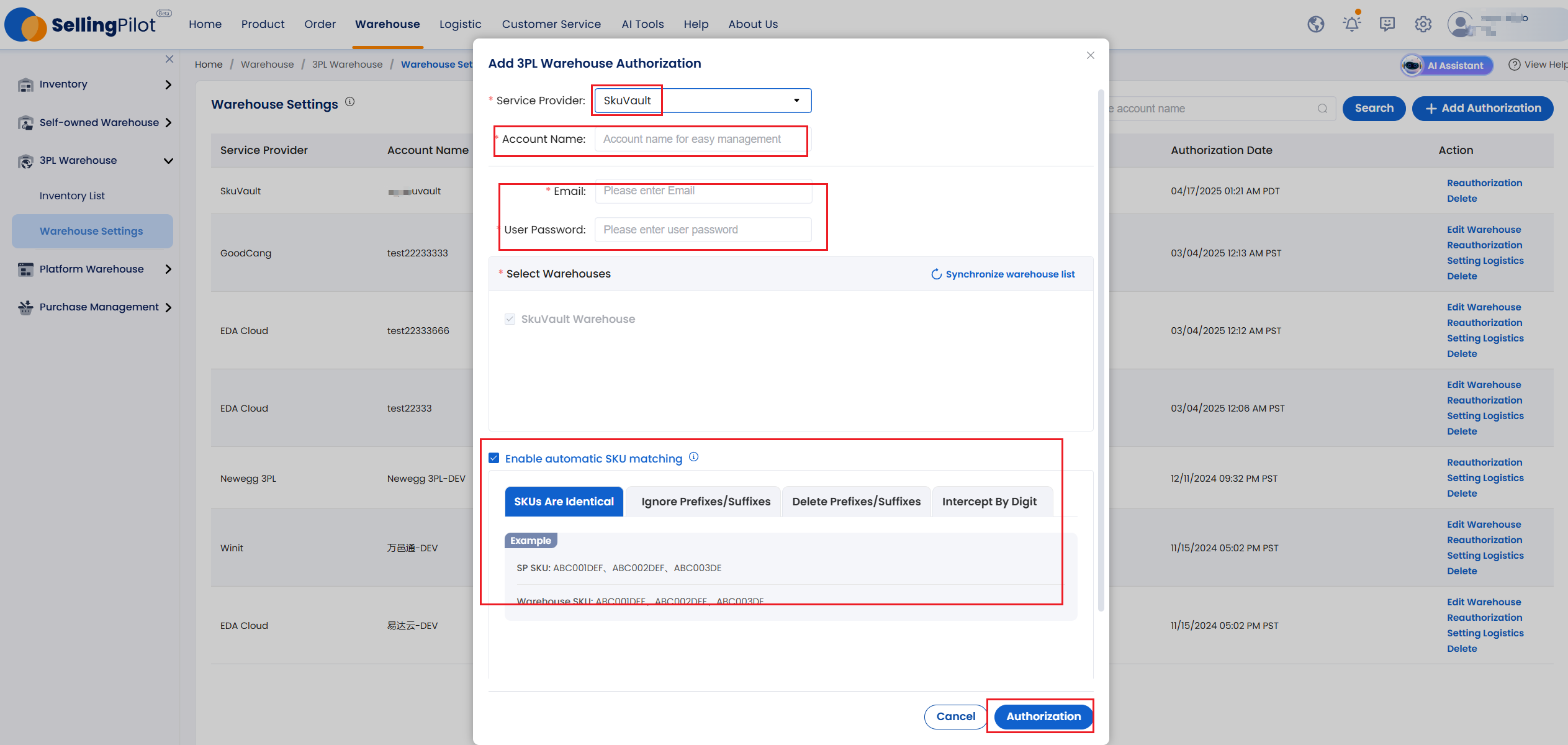Click the Warehouse breadcrumb link
Image resolution: width=1568 pixels, height=745 pixels.
tap(267, 65)
